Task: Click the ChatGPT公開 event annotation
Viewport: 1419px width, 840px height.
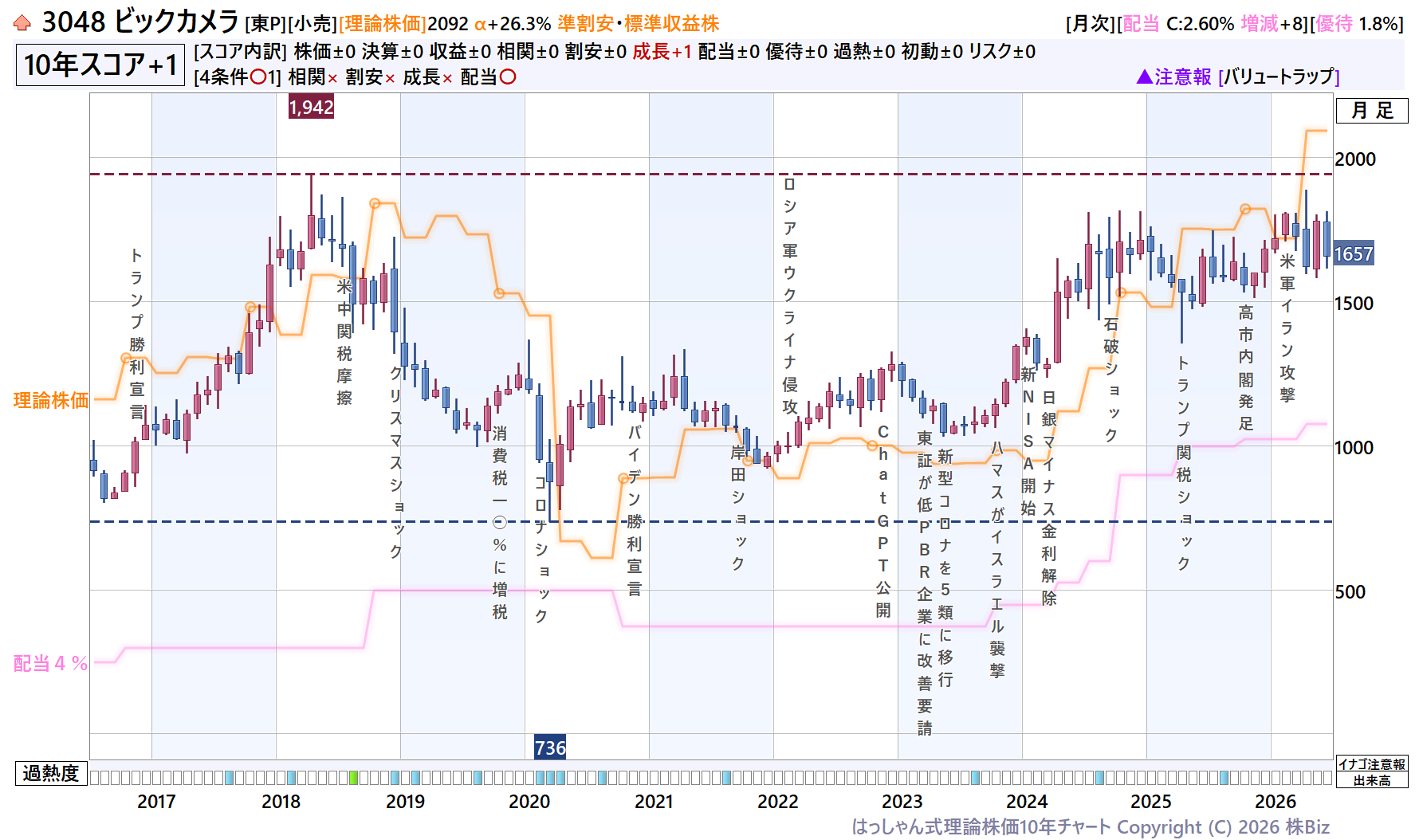Action: click(x=883, y=521)
